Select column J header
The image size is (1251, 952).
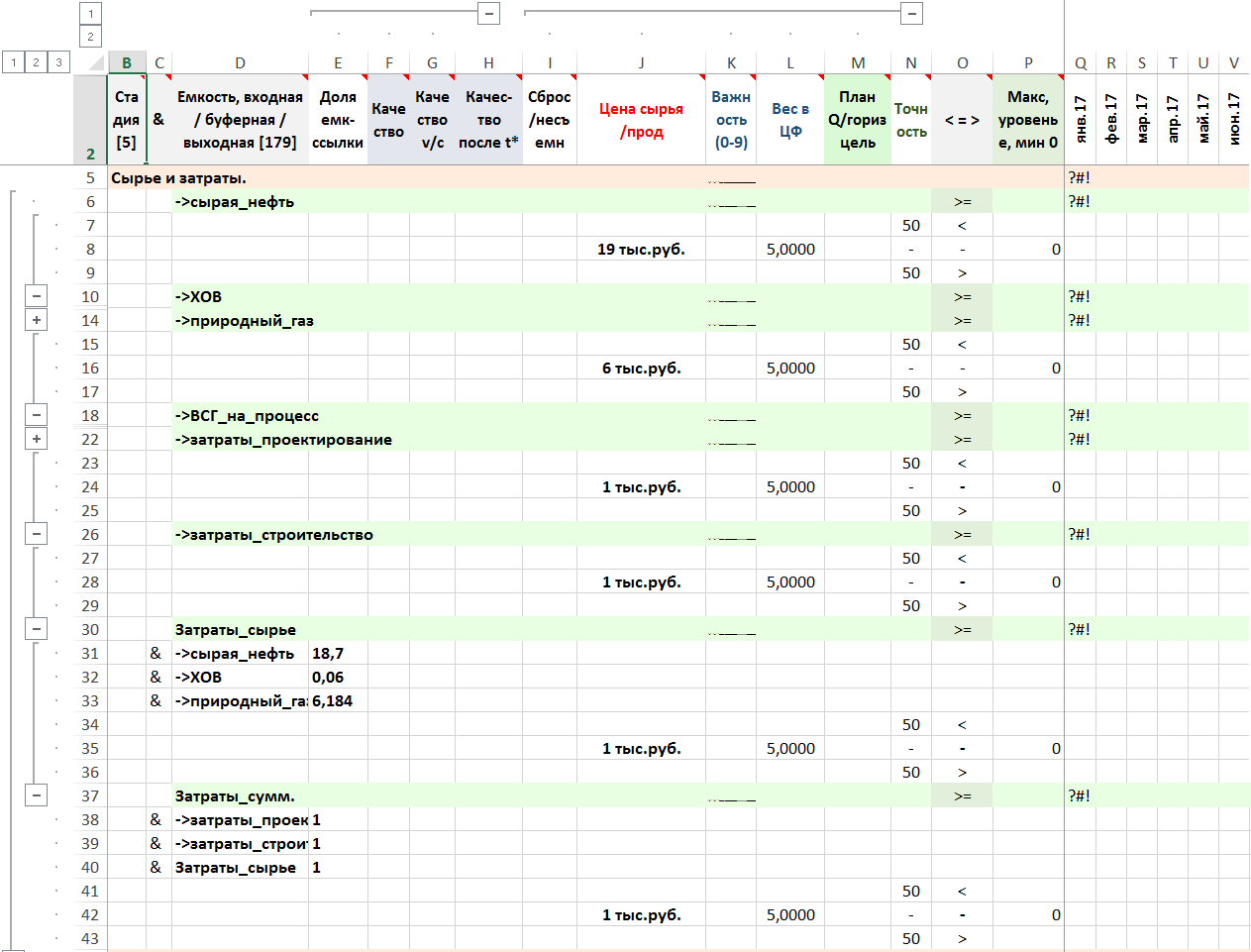click(x=641, y=63)
